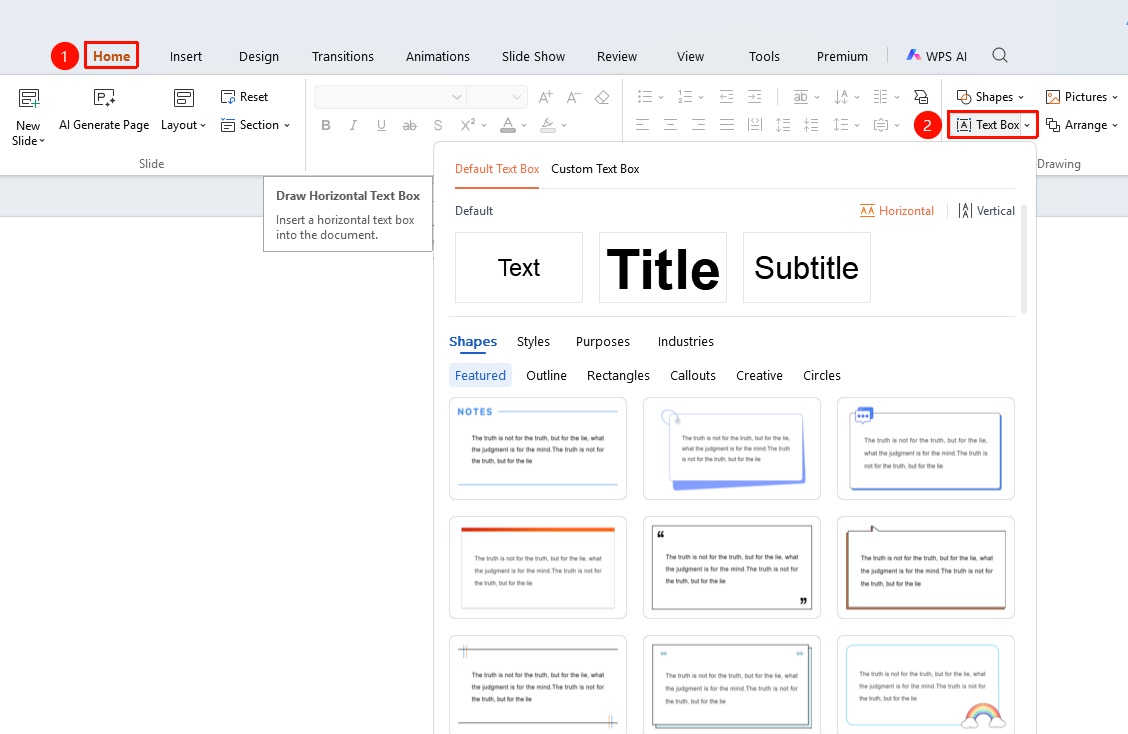
Task: Select the Outline shape filter
Action: tap(546, 376)
